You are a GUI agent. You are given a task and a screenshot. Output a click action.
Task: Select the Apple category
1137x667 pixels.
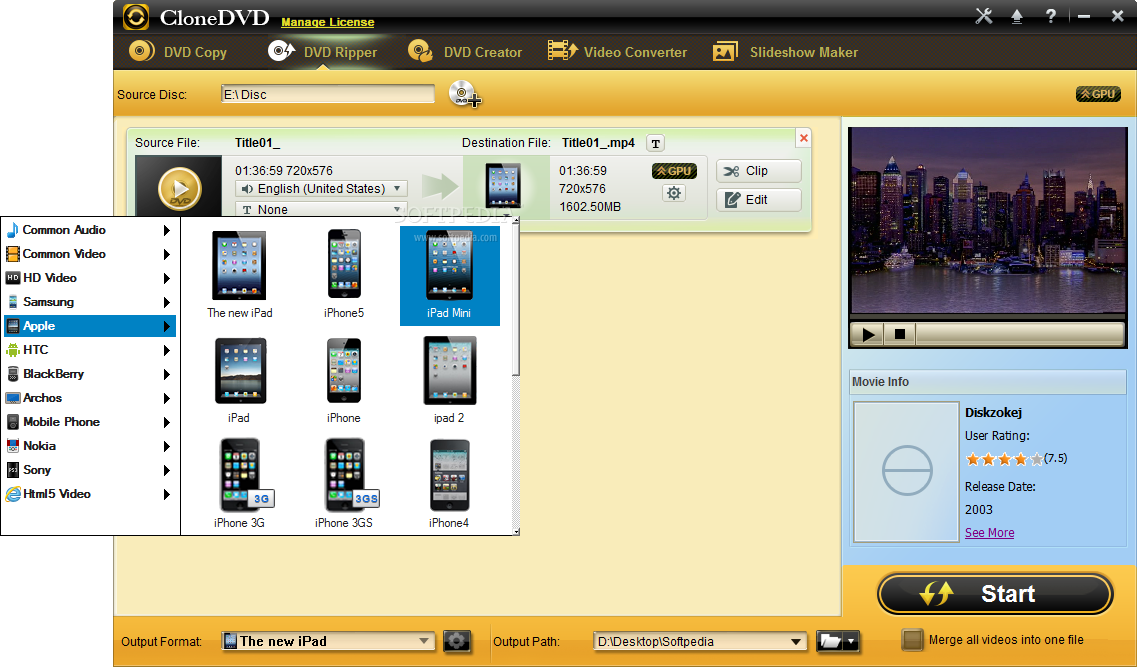pyautogui.click(x=90, y=326)
